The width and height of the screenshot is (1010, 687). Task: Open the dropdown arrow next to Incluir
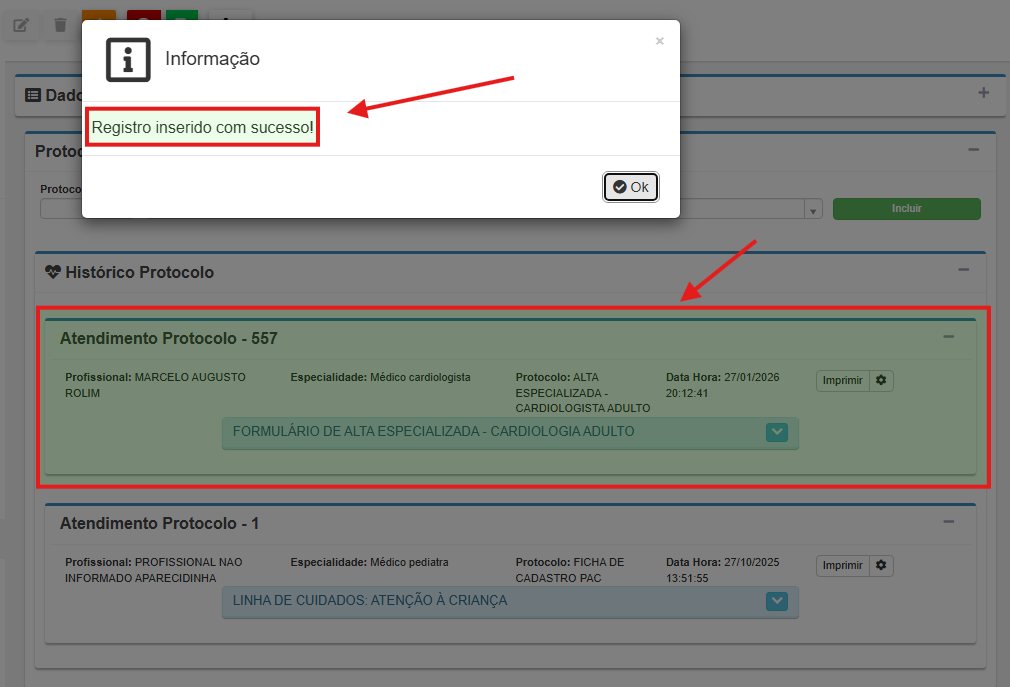point(813,210)
